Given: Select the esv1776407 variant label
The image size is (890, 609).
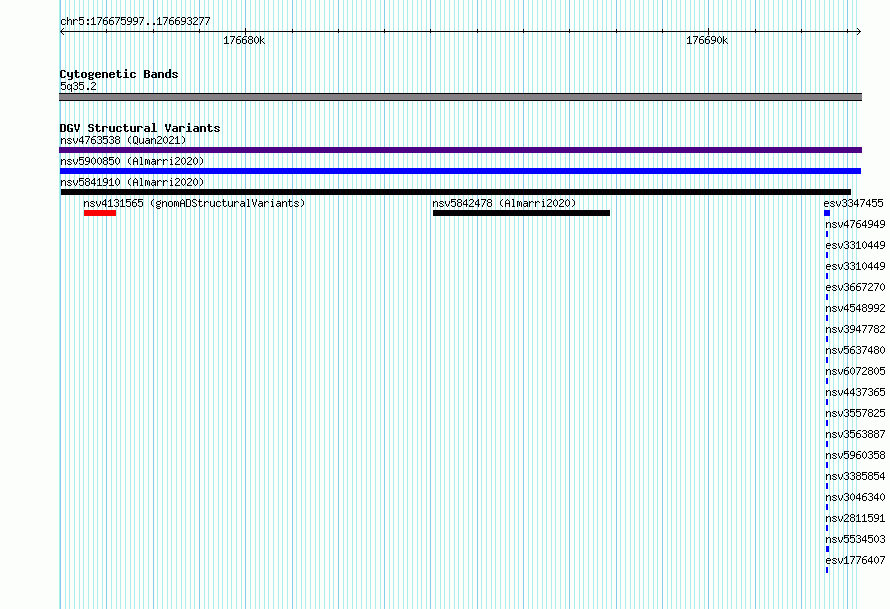Looking at the screenshot, I should [855, 560].
